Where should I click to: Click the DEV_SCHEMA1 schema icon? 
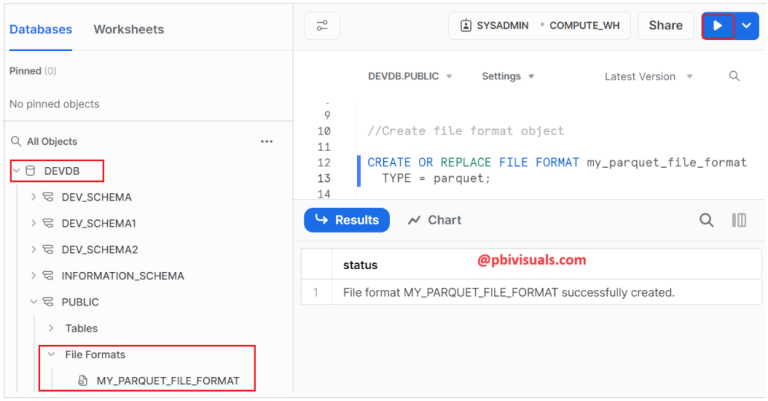pos(48,223)
